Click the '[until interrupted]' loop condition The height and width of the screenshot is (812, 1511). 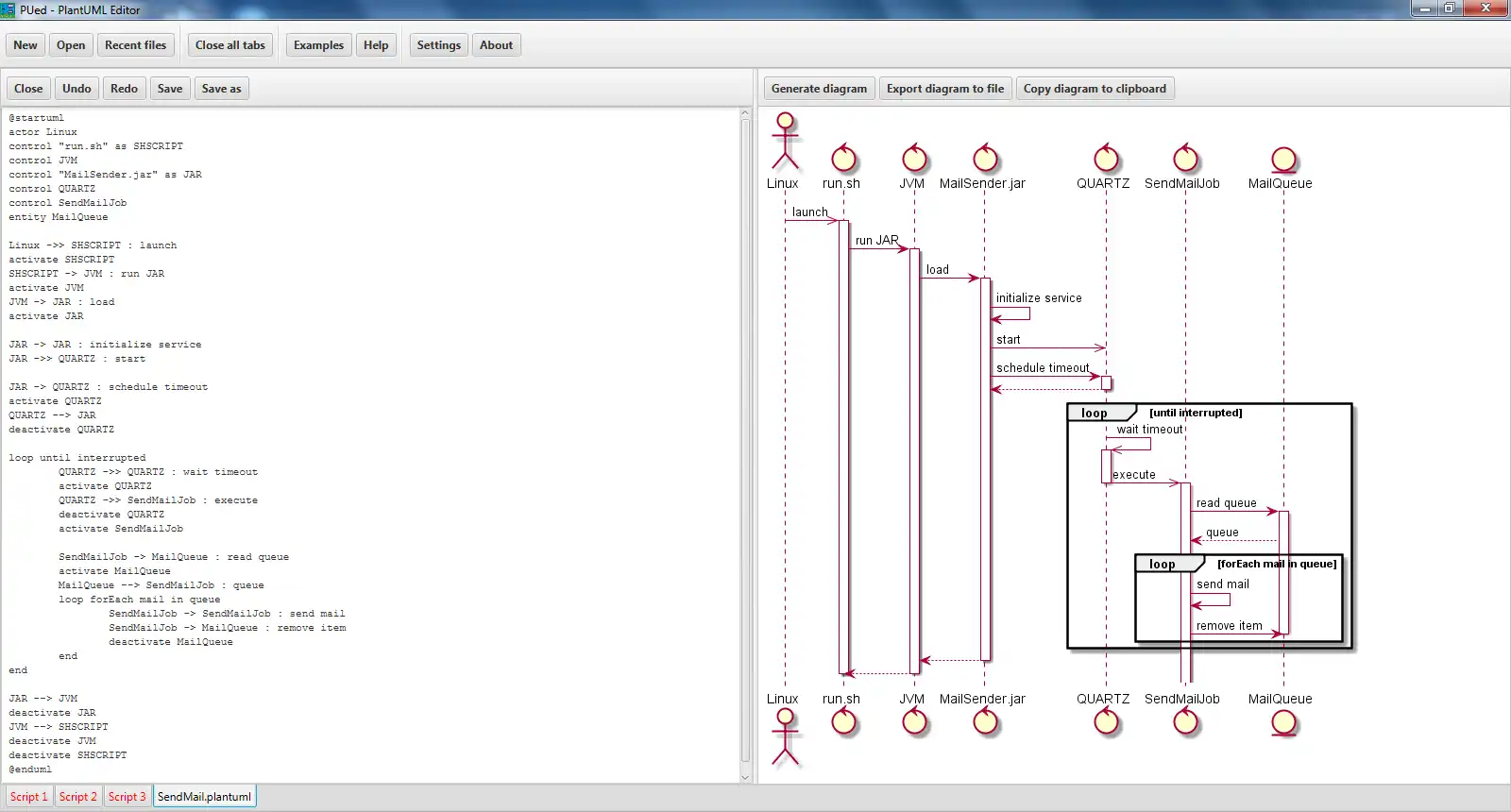pyautogui.click(x=1196, y=413)
